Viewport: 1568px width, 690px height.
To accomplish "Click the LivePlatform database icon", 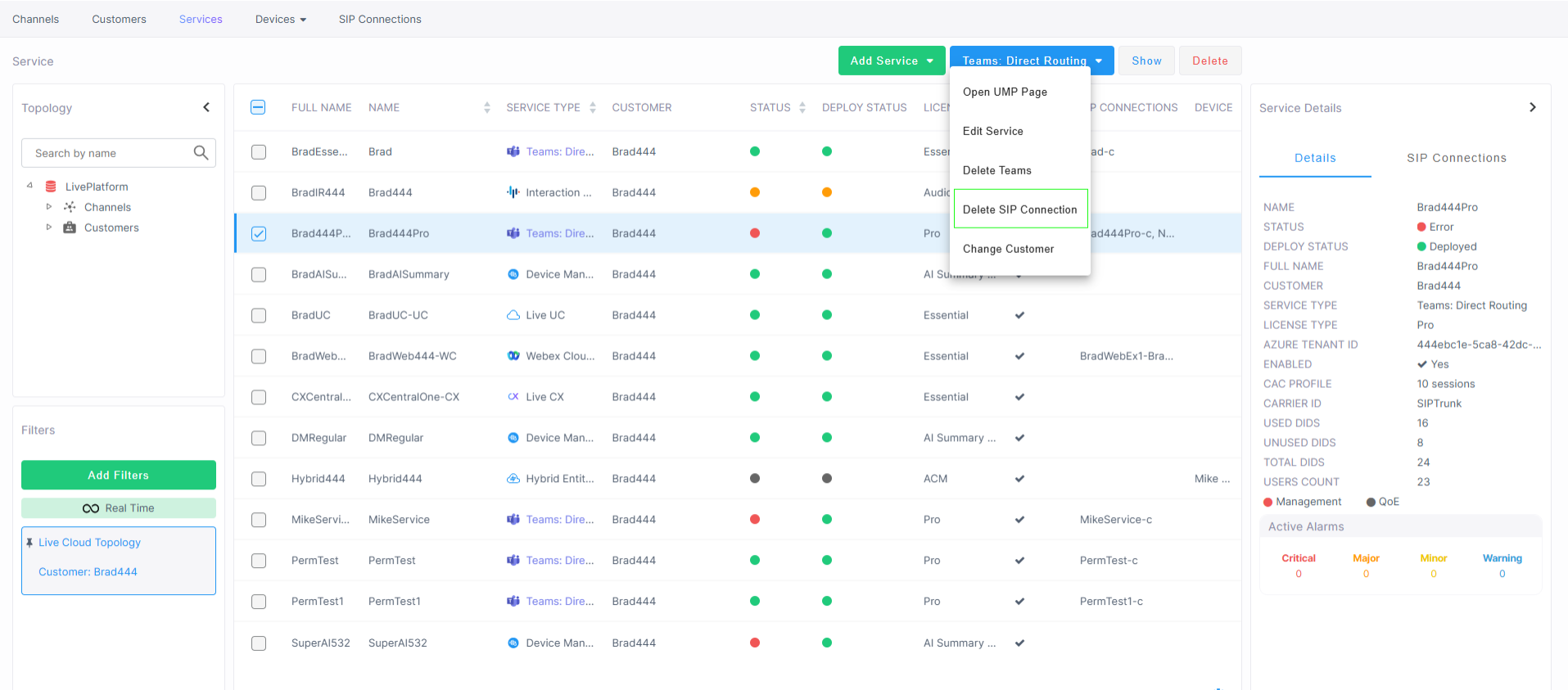I will click(51, 187).
